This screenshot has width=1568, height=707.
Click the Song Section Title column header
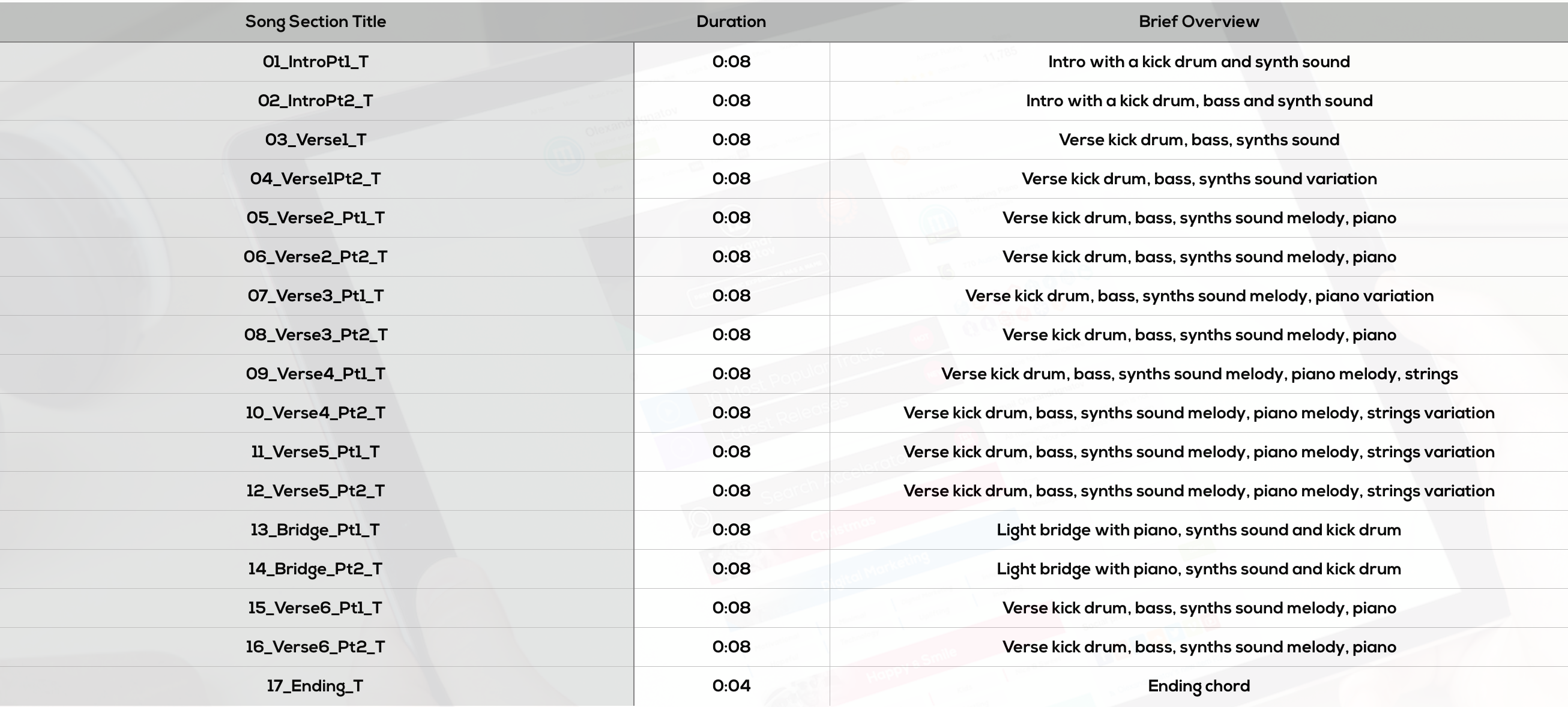315,22
